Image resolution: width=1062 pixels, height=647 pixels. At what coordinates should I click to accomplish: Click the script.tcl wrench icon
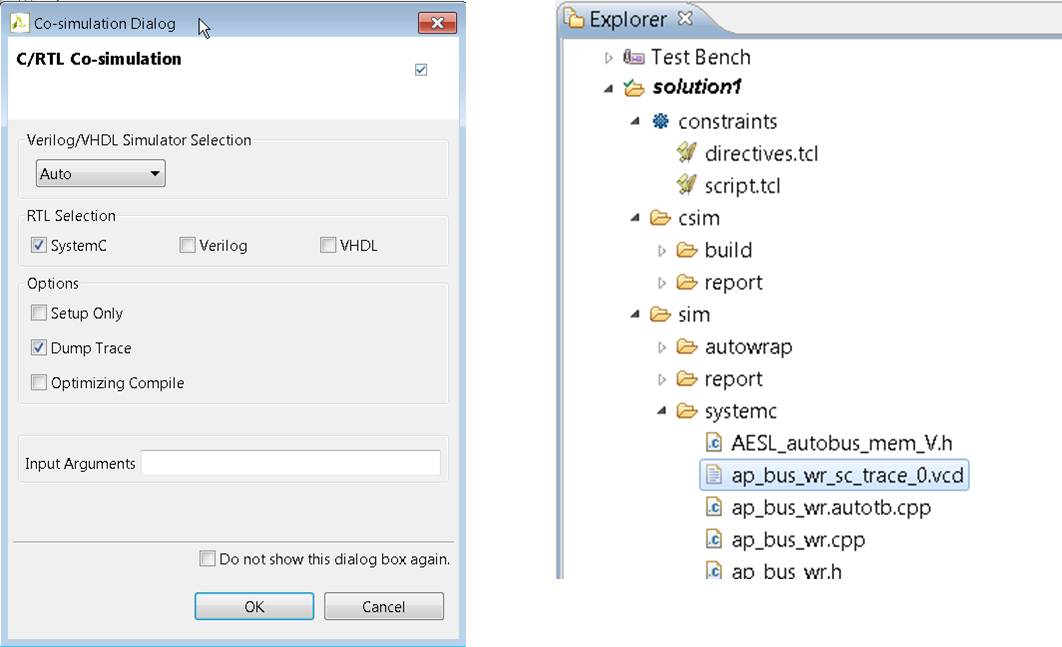pos(684,185)
